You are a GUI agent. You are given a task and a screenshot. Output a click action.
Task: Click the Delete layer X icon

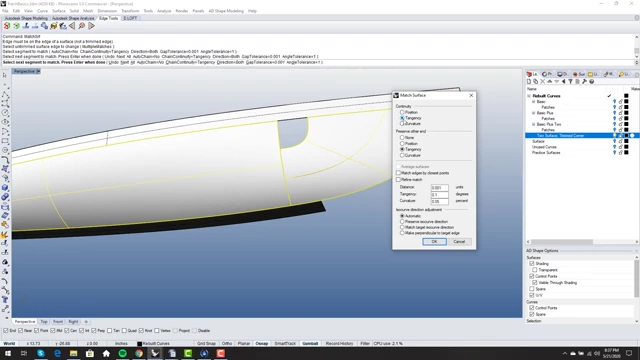543,82
